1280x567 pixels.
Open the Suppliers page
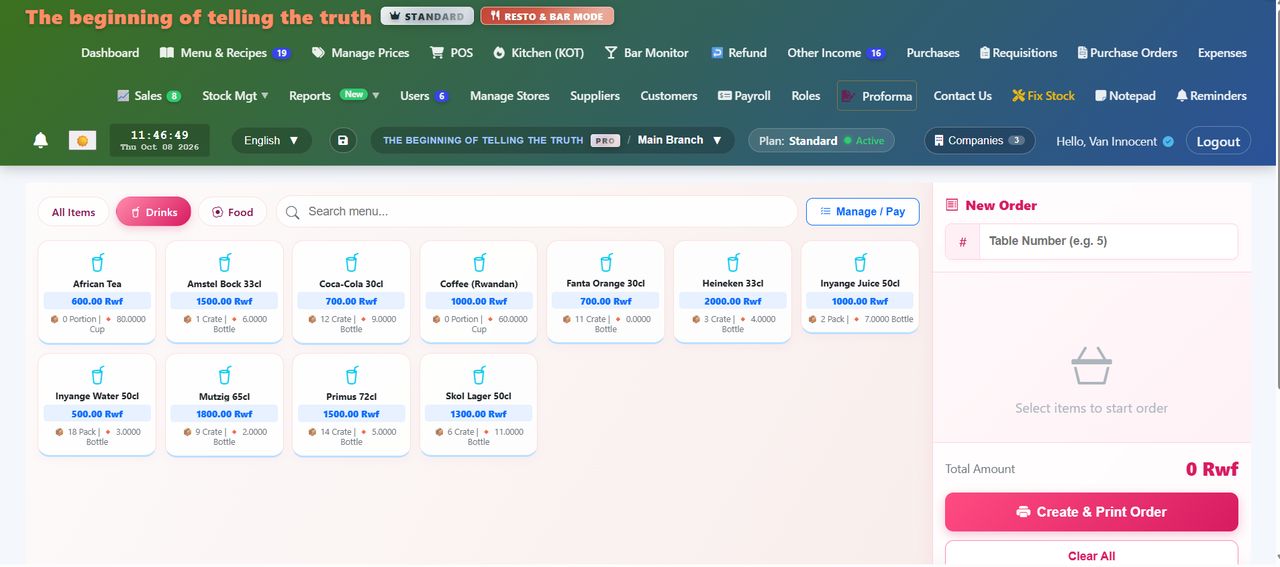(x=595, y=96)
